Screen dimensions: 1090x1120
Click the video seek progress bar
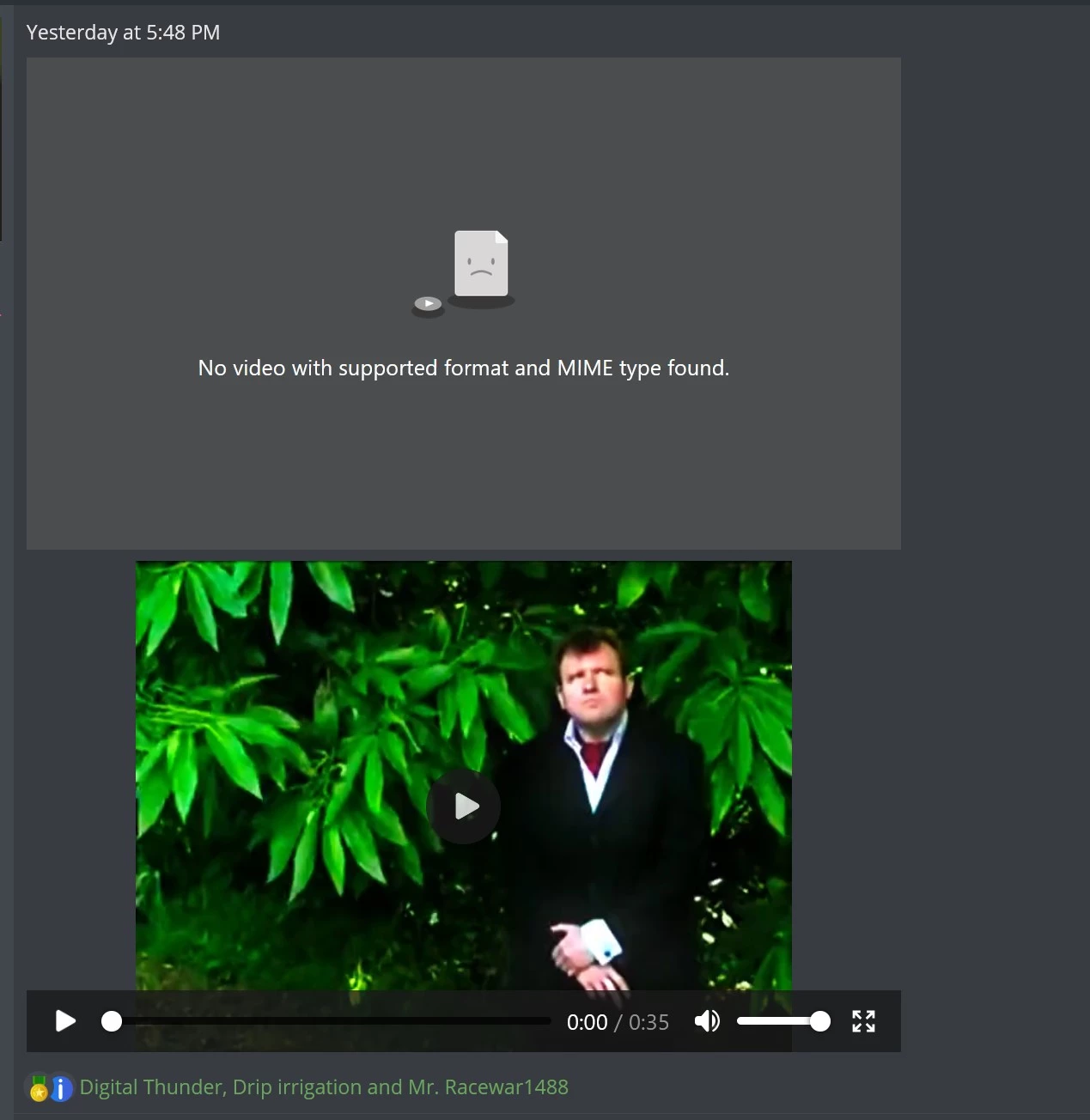click(x=326, y=1021)
